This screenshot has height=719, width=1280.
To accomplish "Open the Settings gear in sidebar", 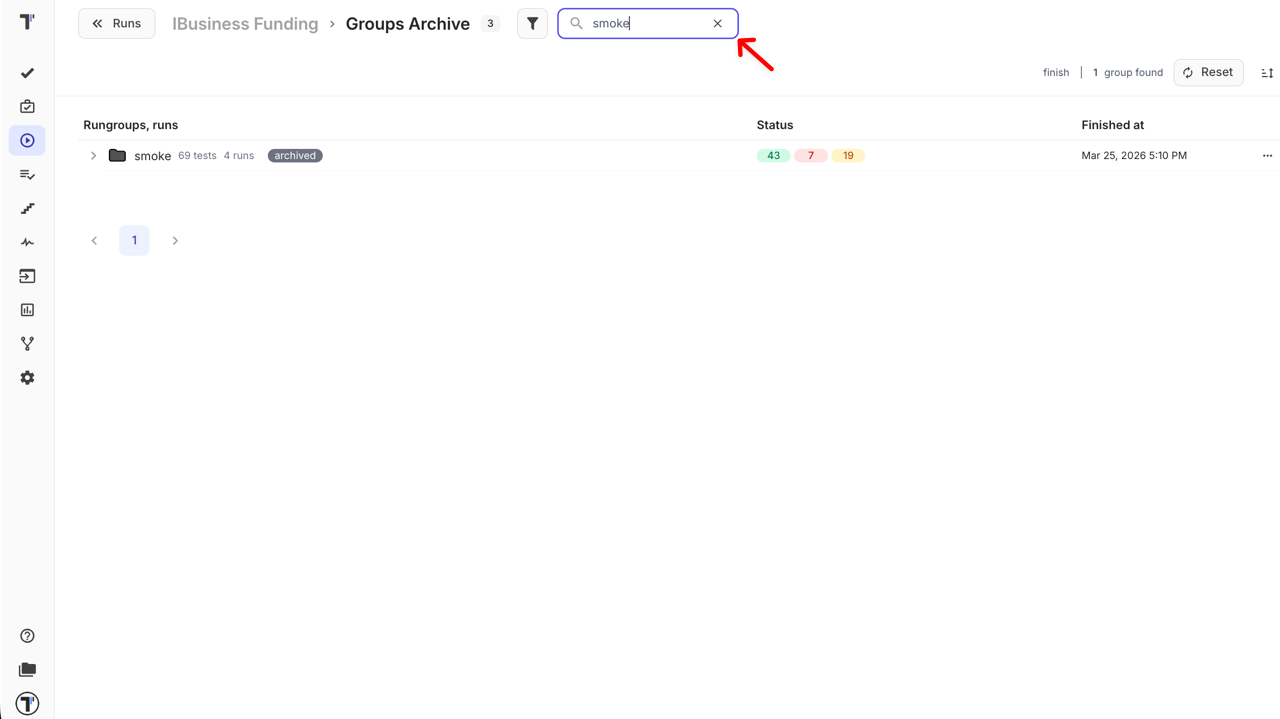I will click(27, 378).
